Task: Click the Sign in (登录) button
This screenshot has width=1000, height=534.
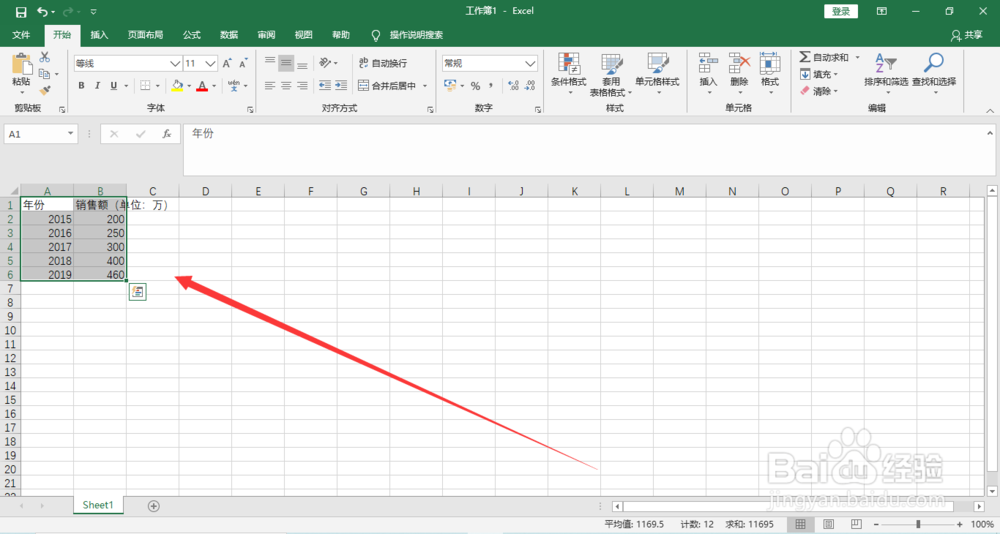Action: [x=841, y=11]
